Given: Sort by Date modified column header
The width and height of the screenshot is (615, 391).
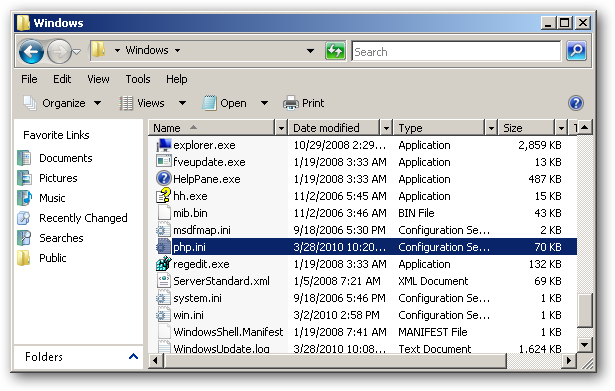Looking at the screenshot, I should coord(334,128).
